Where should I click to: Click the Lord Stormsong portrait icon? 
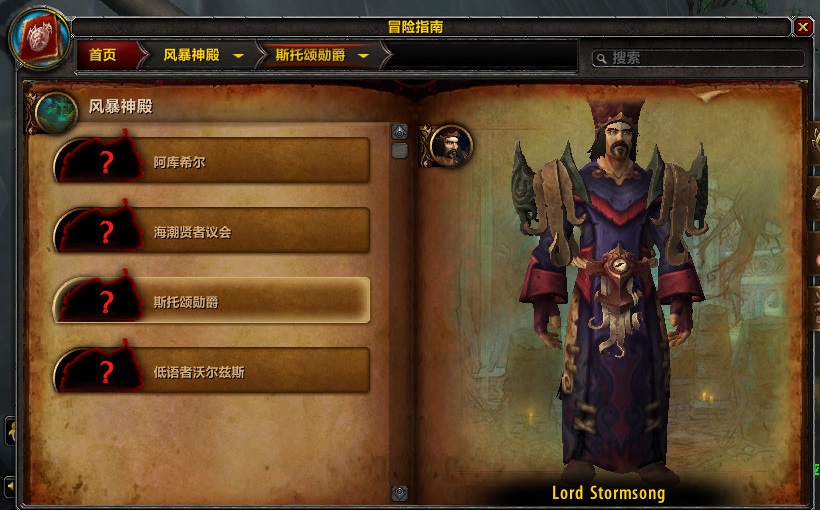pyautogui.click(x=451, y=145)
